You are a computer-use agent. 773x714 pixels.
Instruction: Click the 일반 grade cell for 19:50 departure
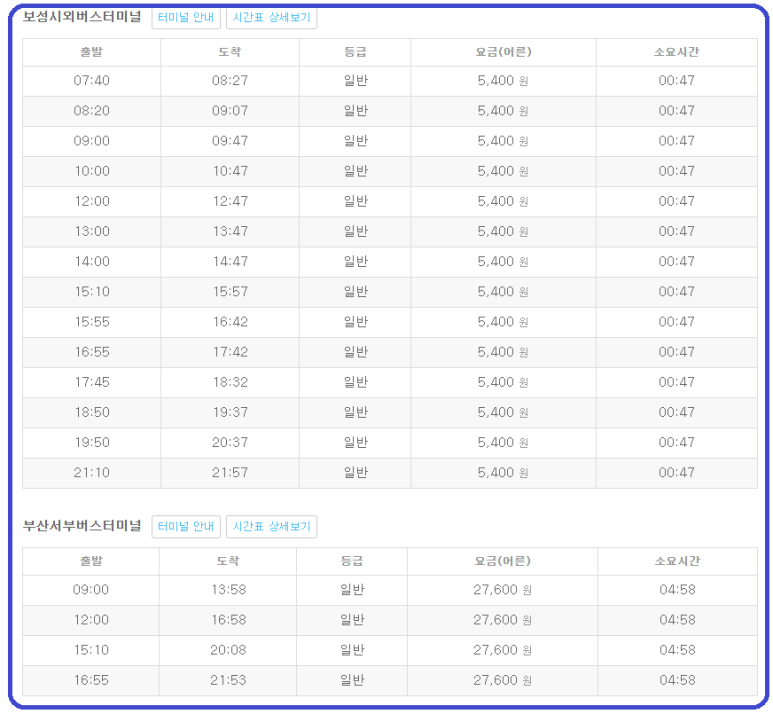coord(355,442)
